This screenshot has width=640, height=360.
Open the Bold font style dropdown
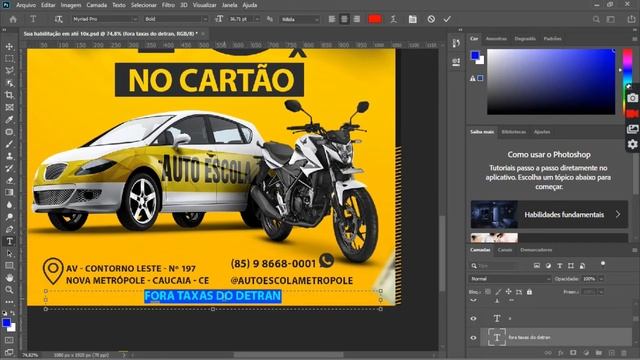pyautogui.click(x=176, y=19)
